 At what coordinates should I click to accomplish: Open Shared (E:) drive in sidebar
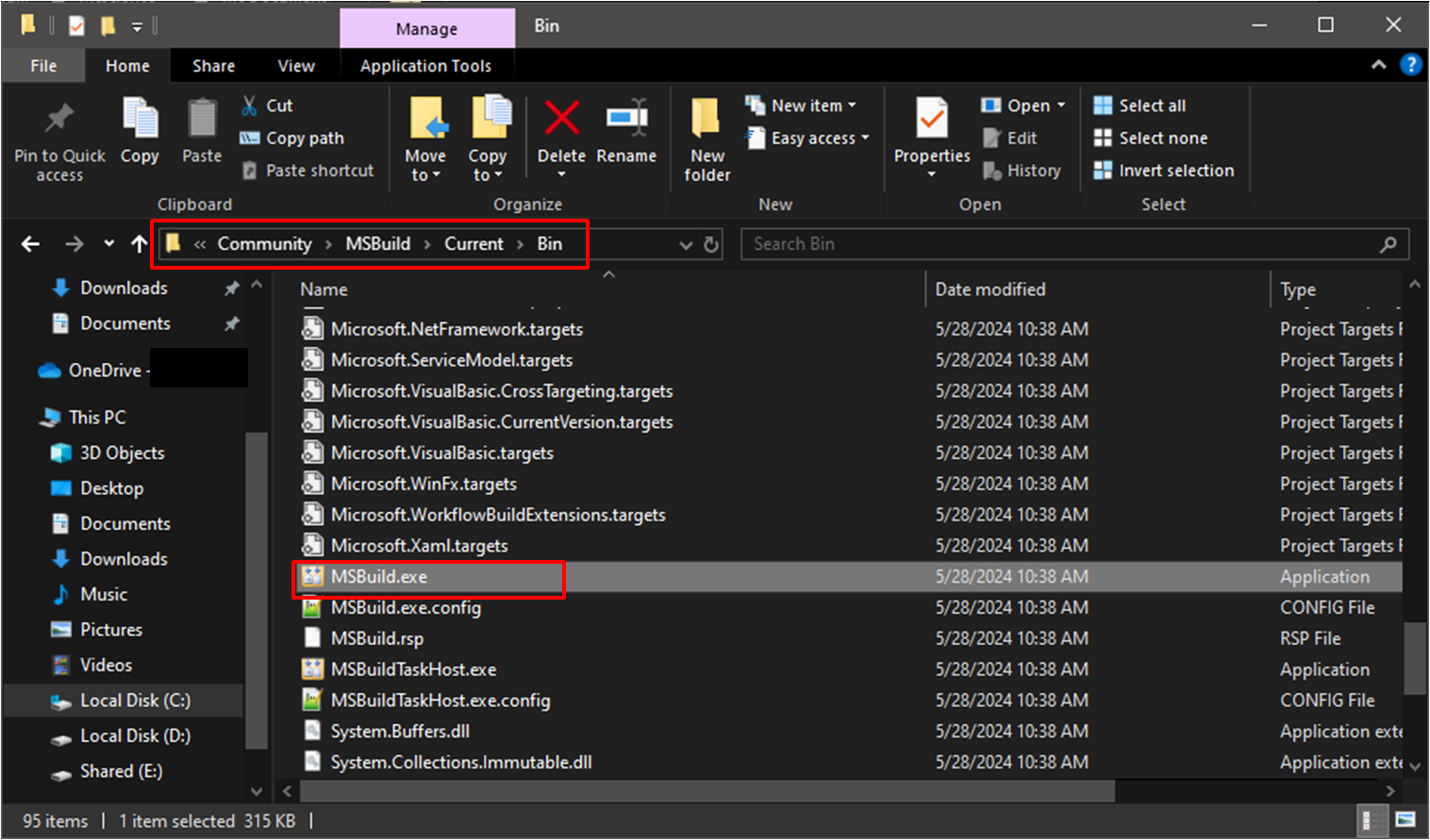(x=121, y=771)
